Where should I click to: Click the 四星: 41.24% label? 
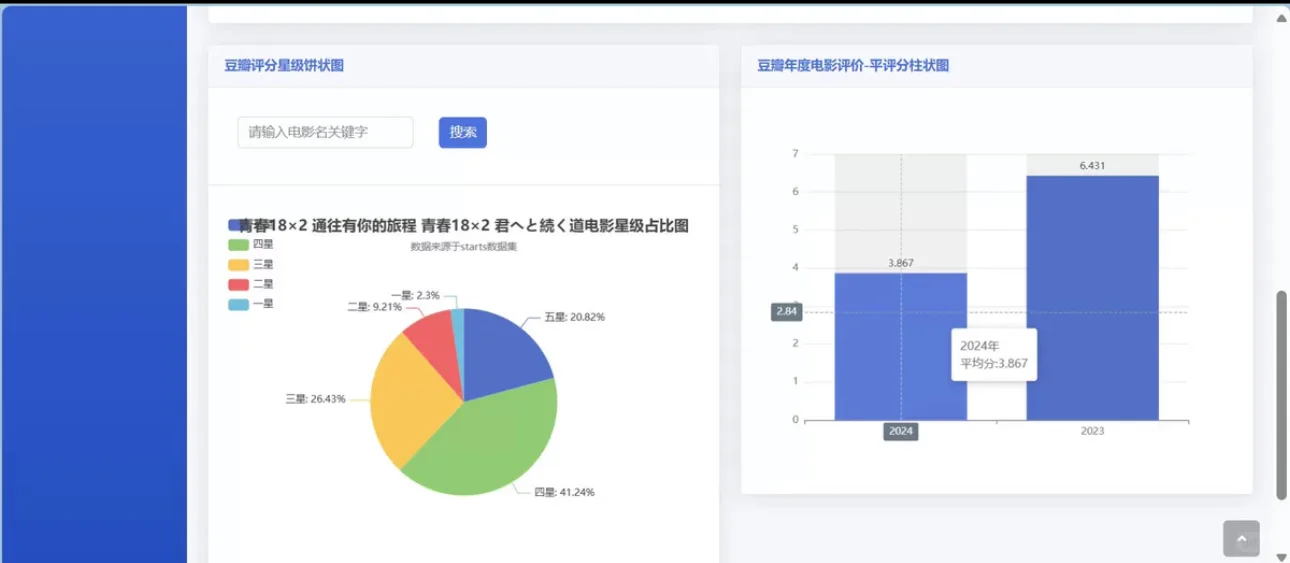[x=565, y=492]
